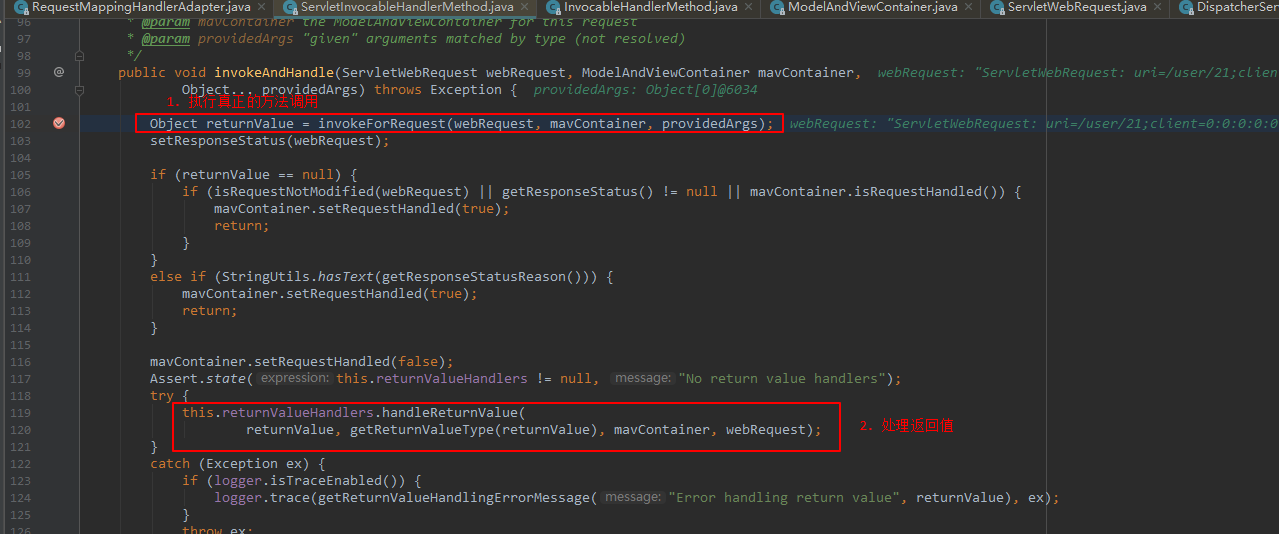1279x534 pixels.
Task: Open the ModelAndViewContainer.java tab
Action: click(x=872, y=8)
